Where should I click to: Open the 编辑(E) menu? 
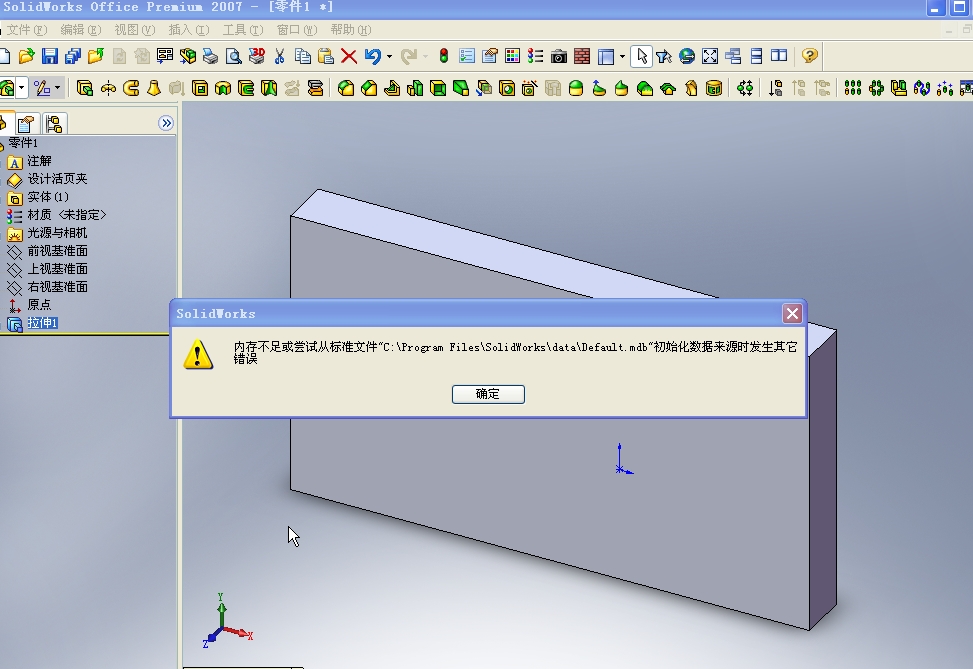(x=81, y=30)
